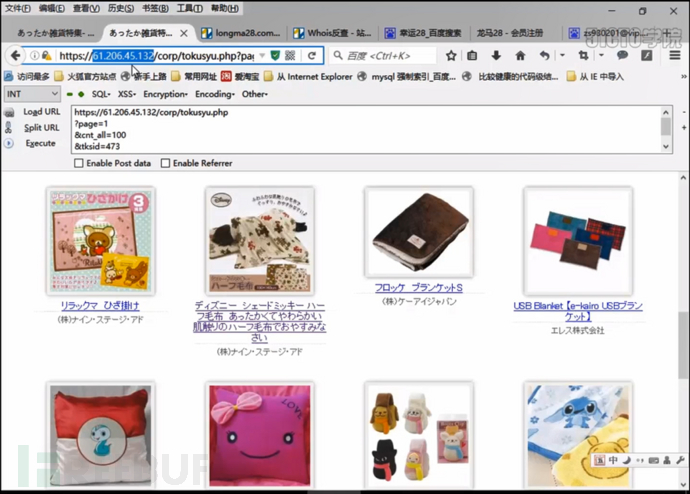Open the 访问最多 bookmark
690x494 pixels.
(27, 77)
